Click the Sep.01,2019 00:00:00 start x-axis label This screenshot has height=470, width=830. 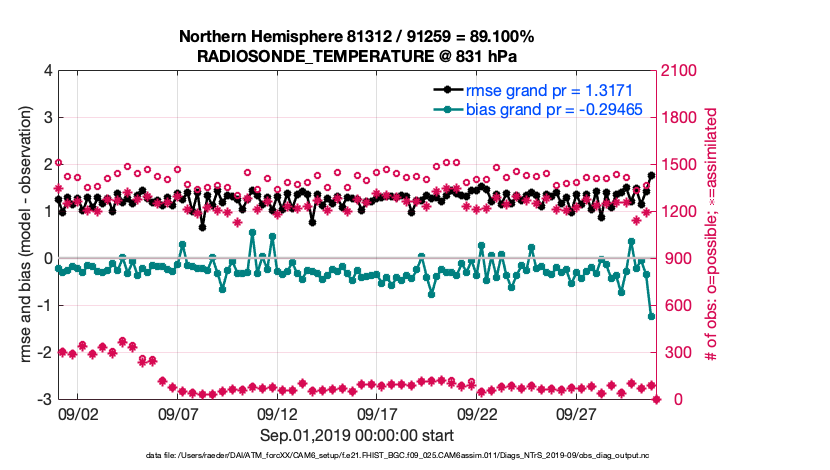coord(357,435)
